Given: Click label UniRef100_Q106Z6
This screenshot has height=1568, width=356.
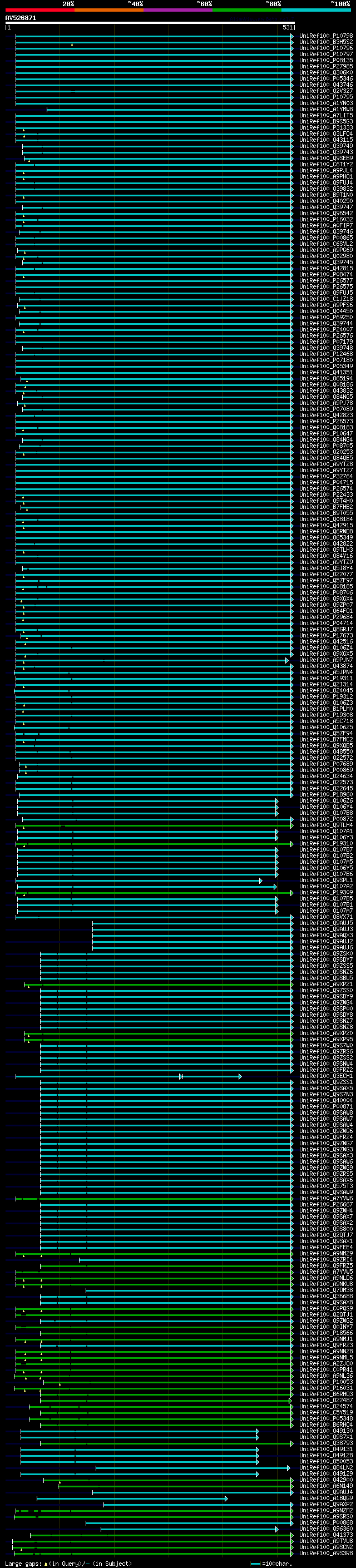Looking at the screenshot, I should (x=326, y=800).
